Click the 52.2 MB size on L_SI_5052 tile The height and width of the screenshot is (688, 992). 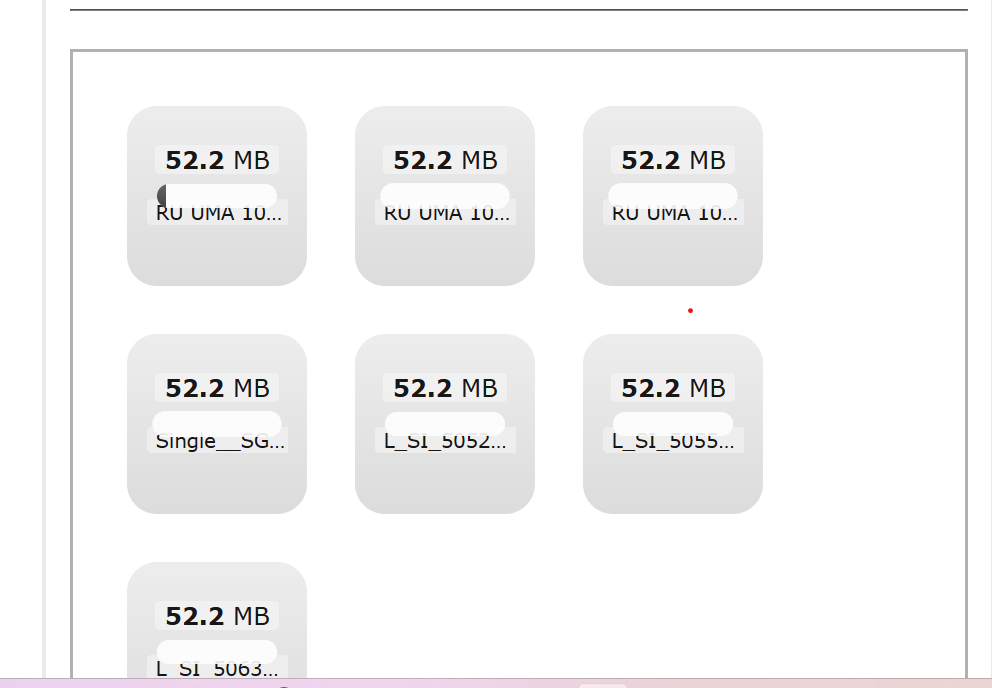tap(445, 388)
